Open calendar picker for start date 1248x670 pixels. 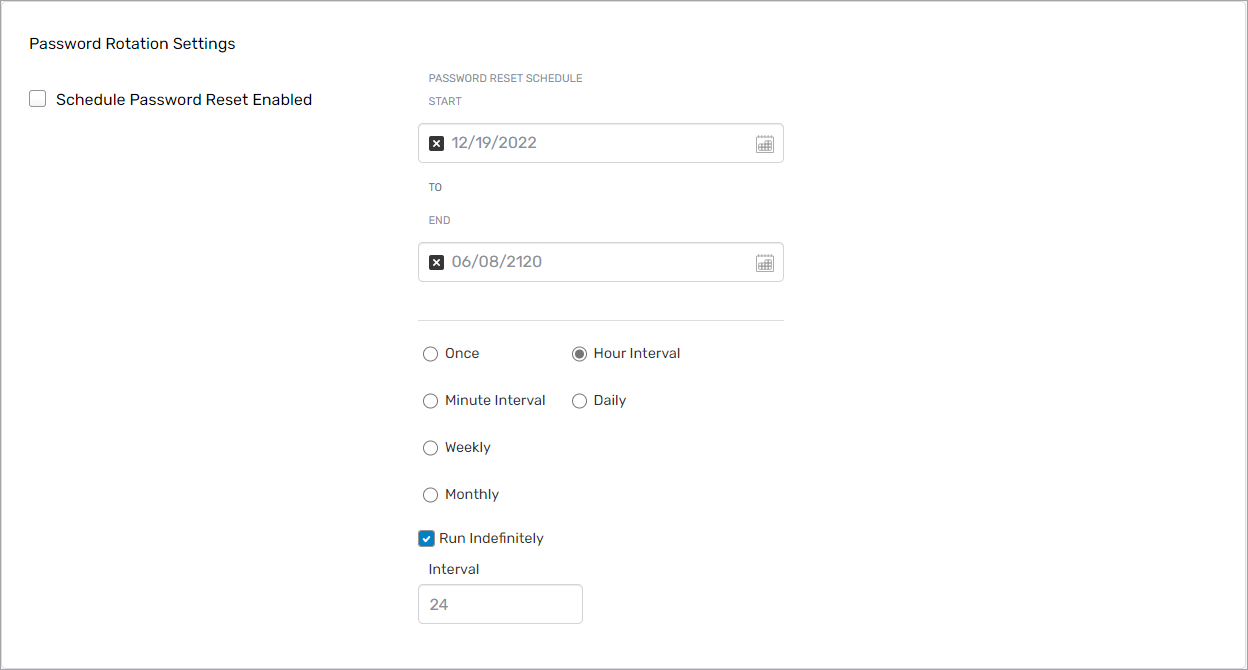pos(765,143)
